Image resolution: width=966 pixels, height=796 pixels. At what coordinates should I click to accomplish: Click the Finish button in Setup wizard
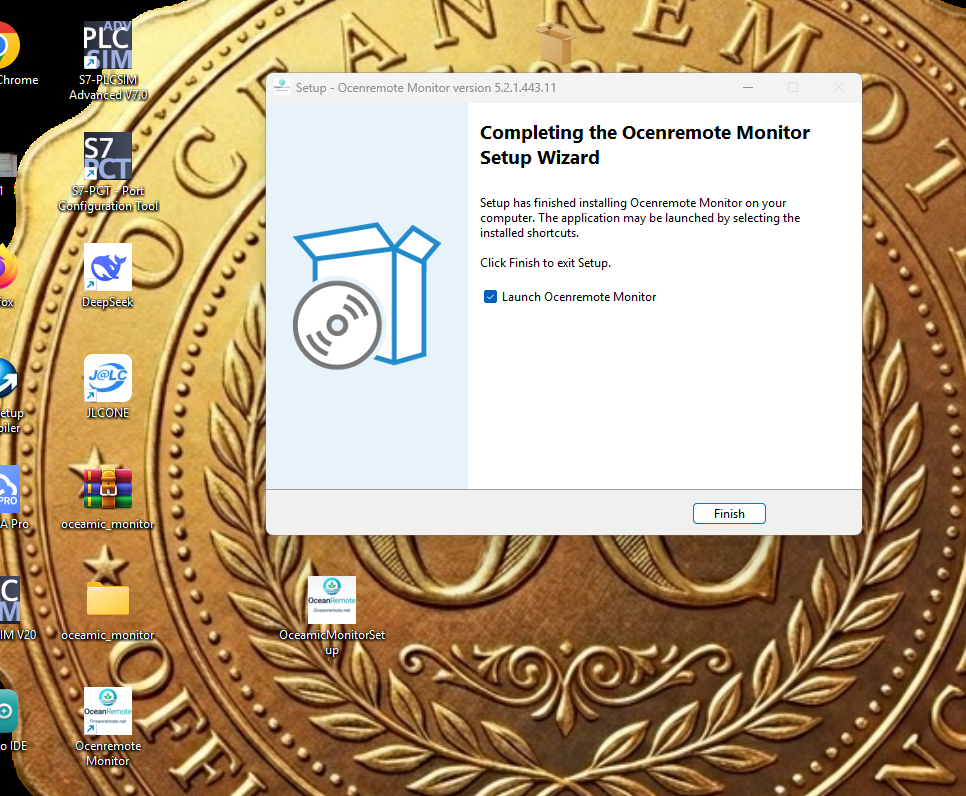tap(729, 514)
